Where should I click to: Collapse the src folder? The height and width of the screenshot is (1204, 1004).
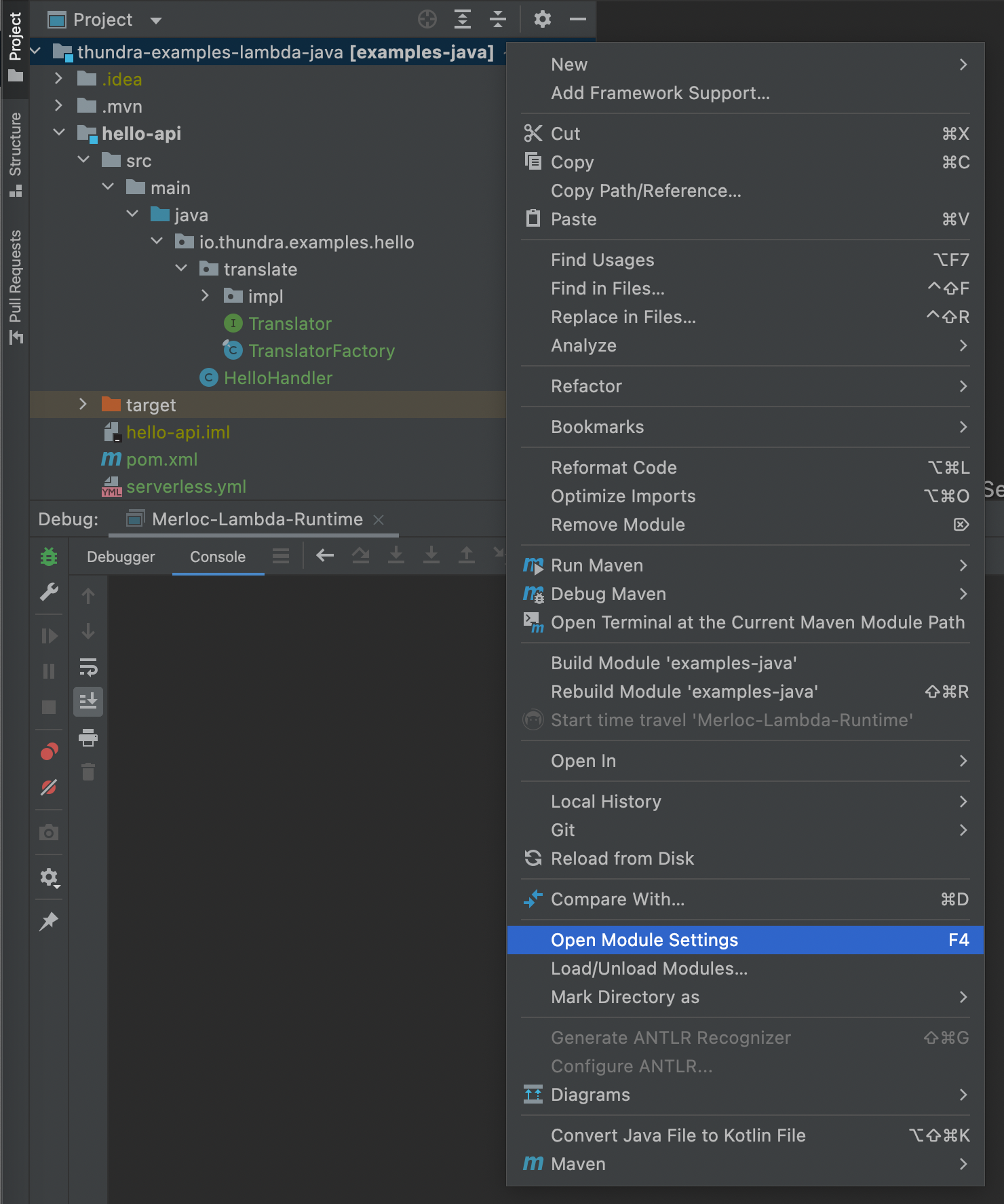coord(83,160)
